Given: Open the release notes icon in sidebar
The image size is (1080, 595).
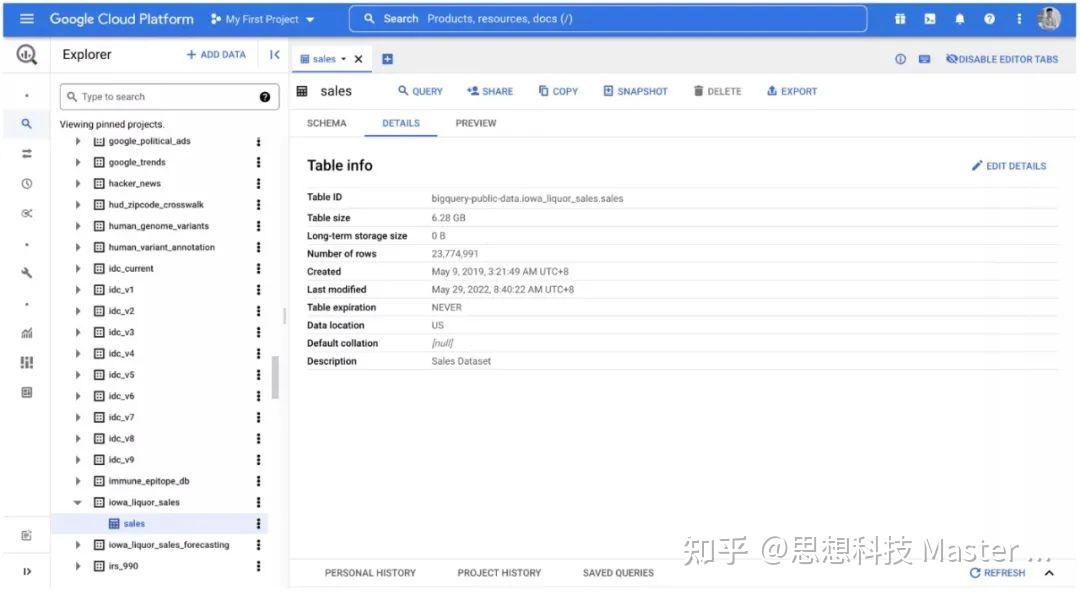Looking at the screenshot, I should (26, 536).
